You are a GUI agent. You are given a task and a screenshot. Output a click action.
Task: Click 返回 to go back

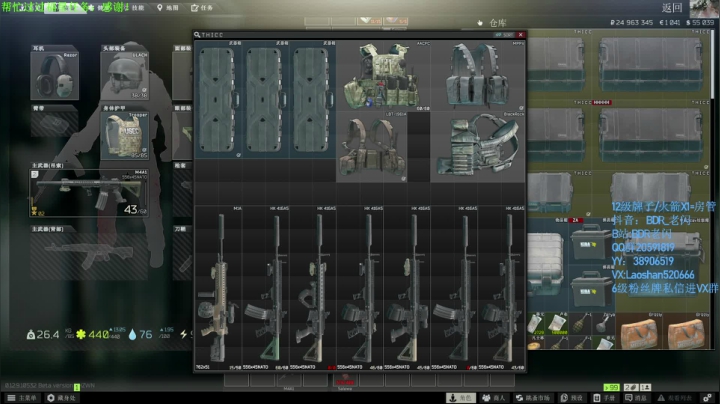pyautogui.click(x=672, y=7)
